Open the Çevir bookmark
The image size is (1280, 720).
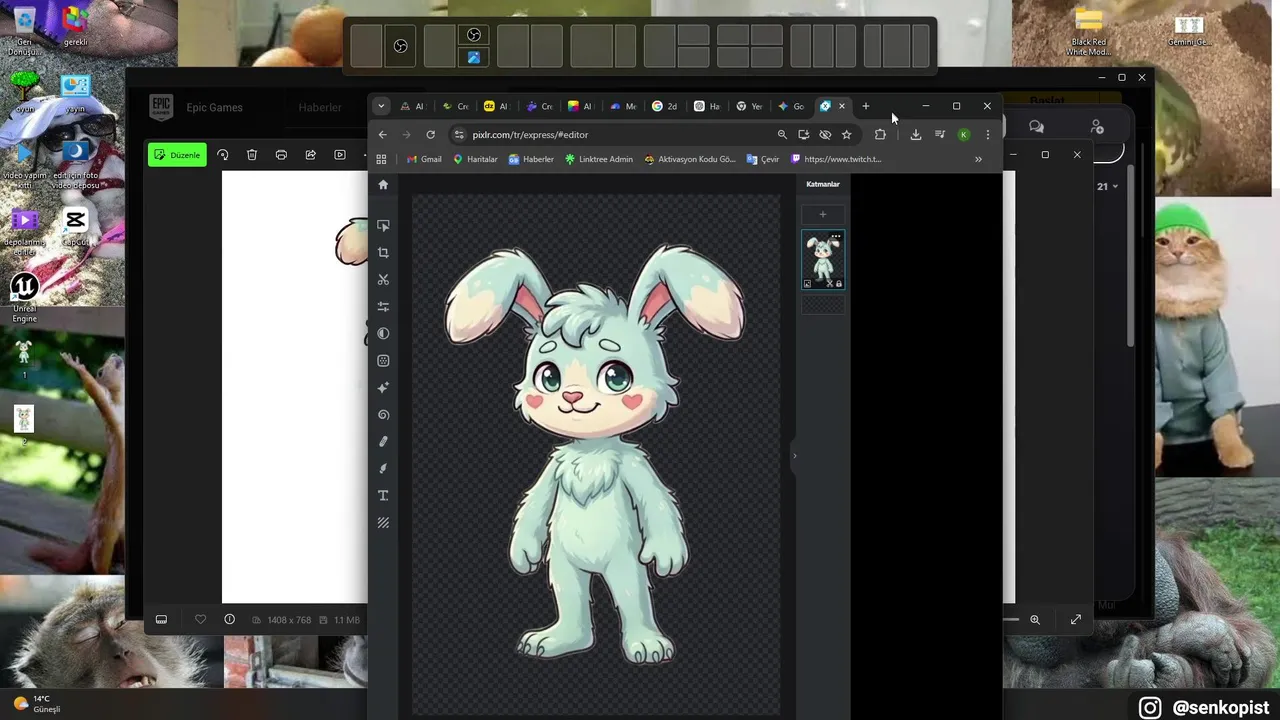763,159
